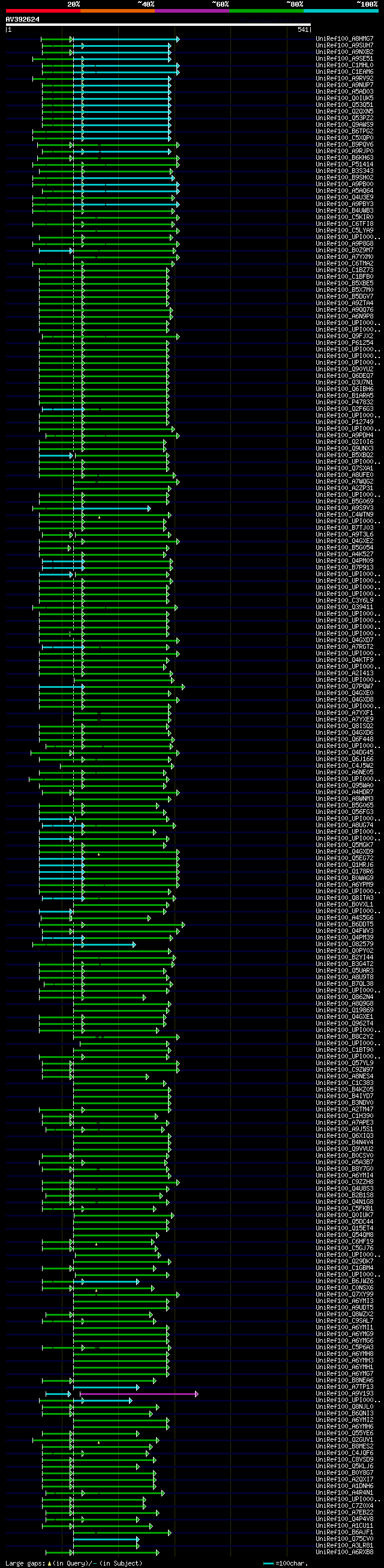
Task: Select UniRef100_P47832 label
Action: pos(344,403)
